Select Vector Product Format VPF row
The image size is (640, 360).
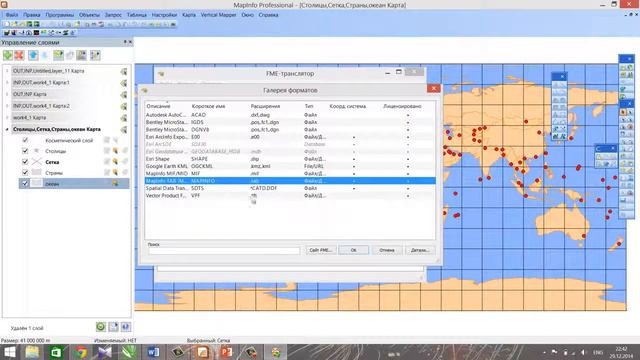click(290, 196)
